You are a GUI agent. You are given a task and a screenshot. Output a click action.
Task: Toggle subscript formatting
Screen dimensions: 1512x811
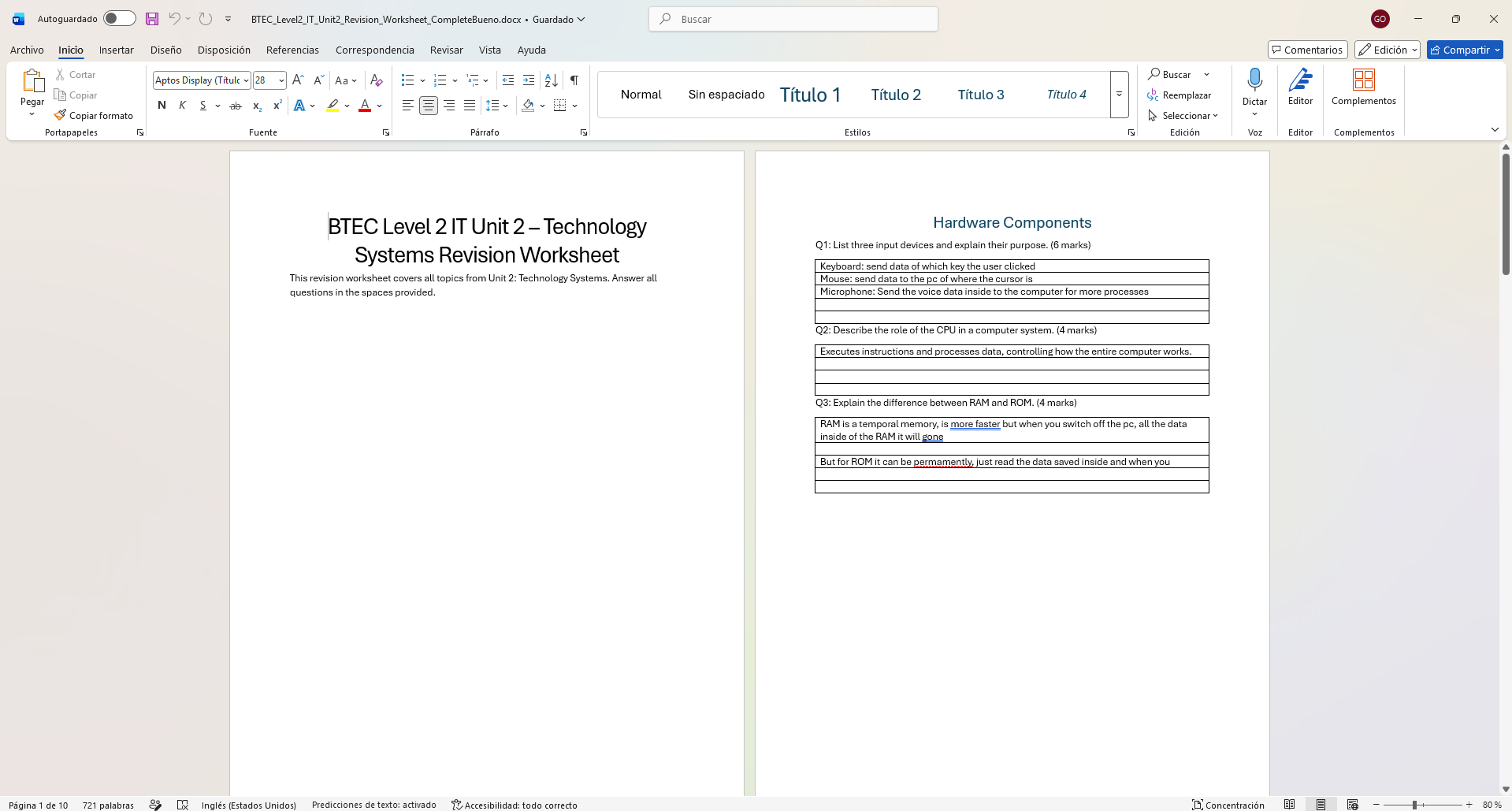(x=257, y=105)
